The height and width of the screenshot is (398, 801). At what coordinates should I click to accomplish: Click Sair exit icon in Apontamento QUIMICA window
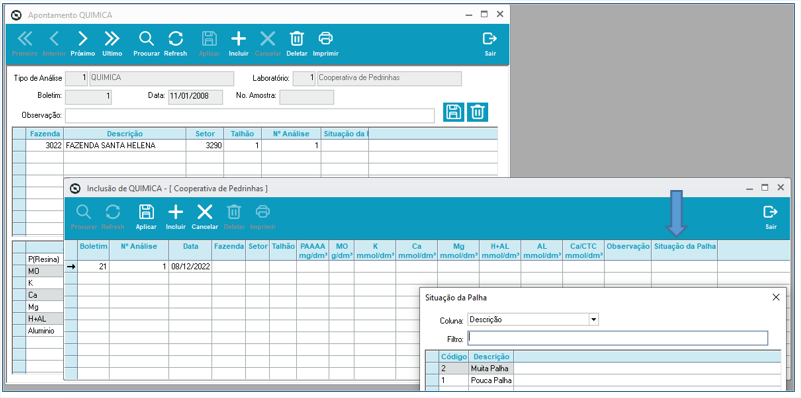point(490,43)
